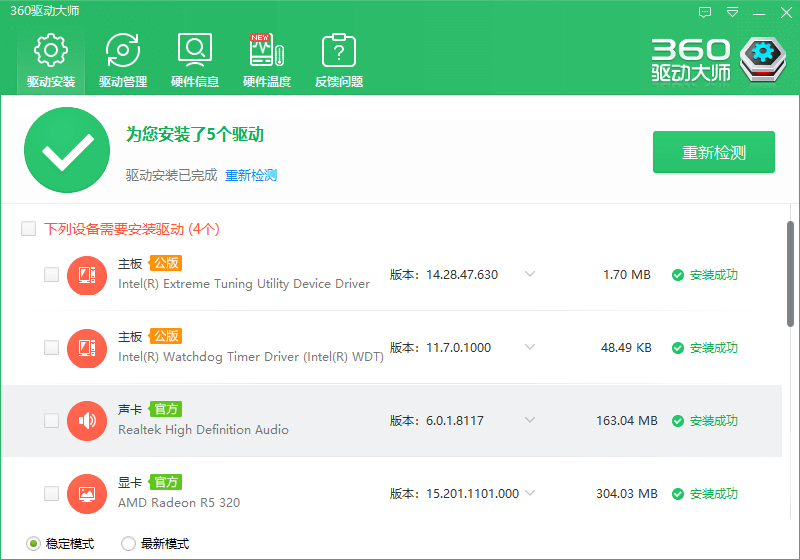Click the vertical scrollbar thumb of driver list

790,274
